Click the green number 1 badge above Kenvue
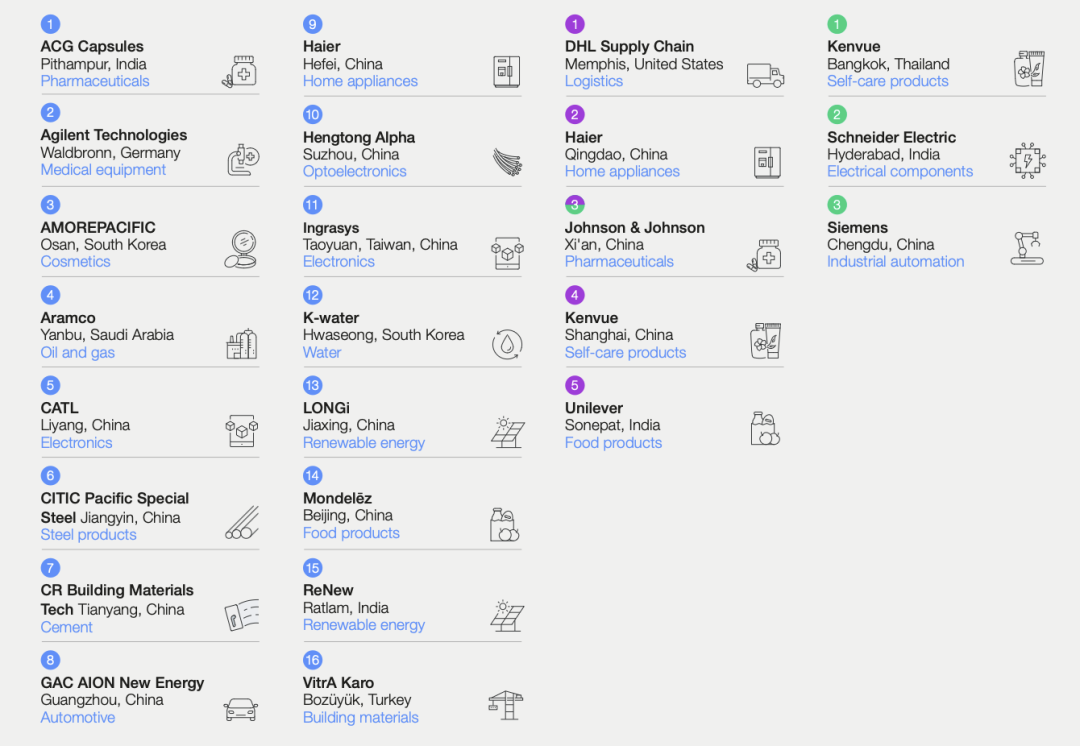The width and height of the screenshot is (1080, 746). click(x=837, y=24)
